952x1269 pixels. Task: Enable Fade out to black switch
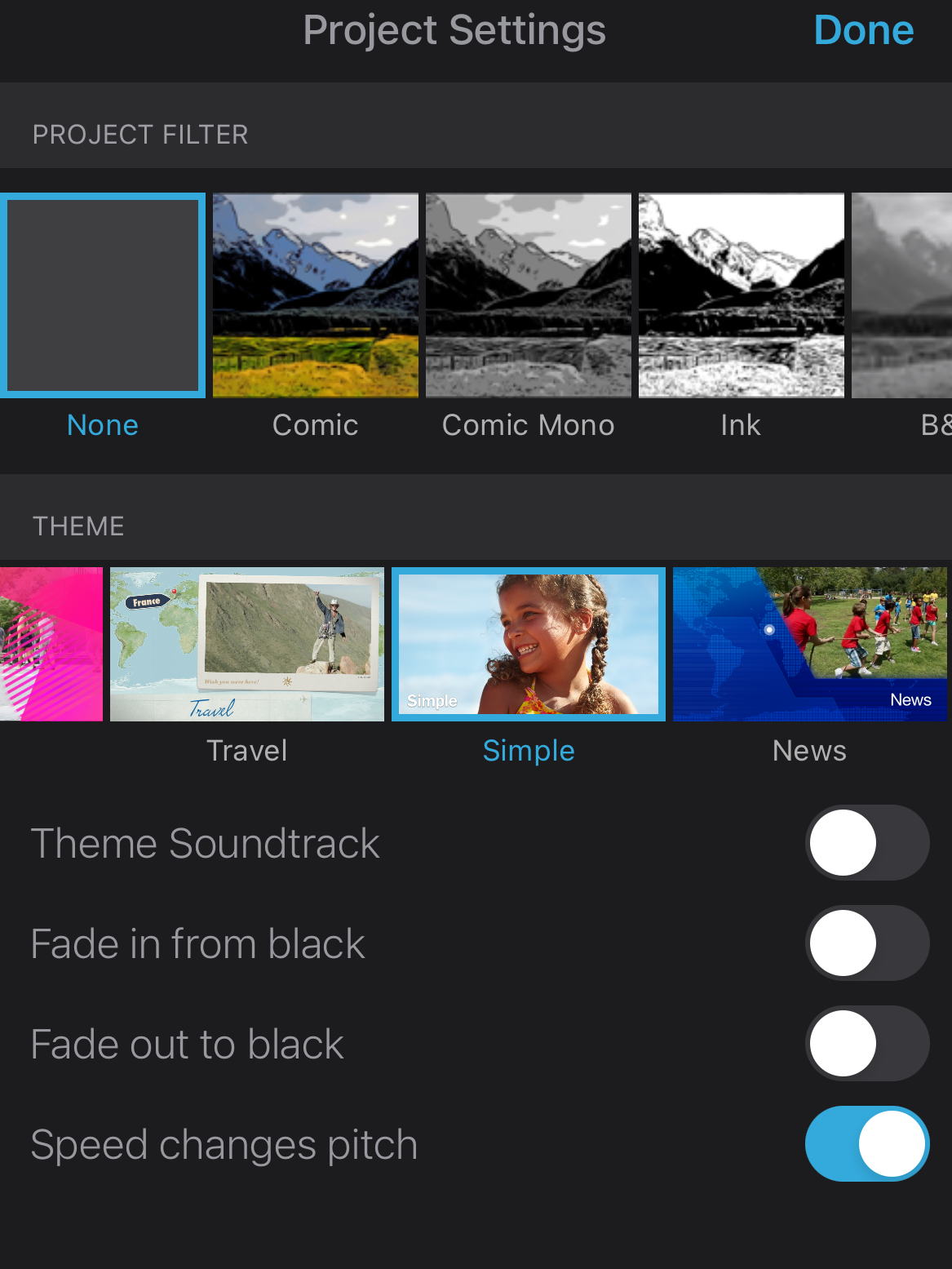[x=867, y=1044]
